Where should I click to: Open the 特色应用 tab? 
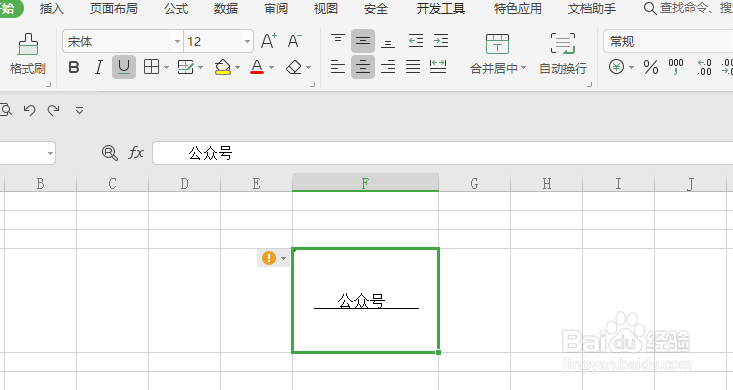(517, 8)
